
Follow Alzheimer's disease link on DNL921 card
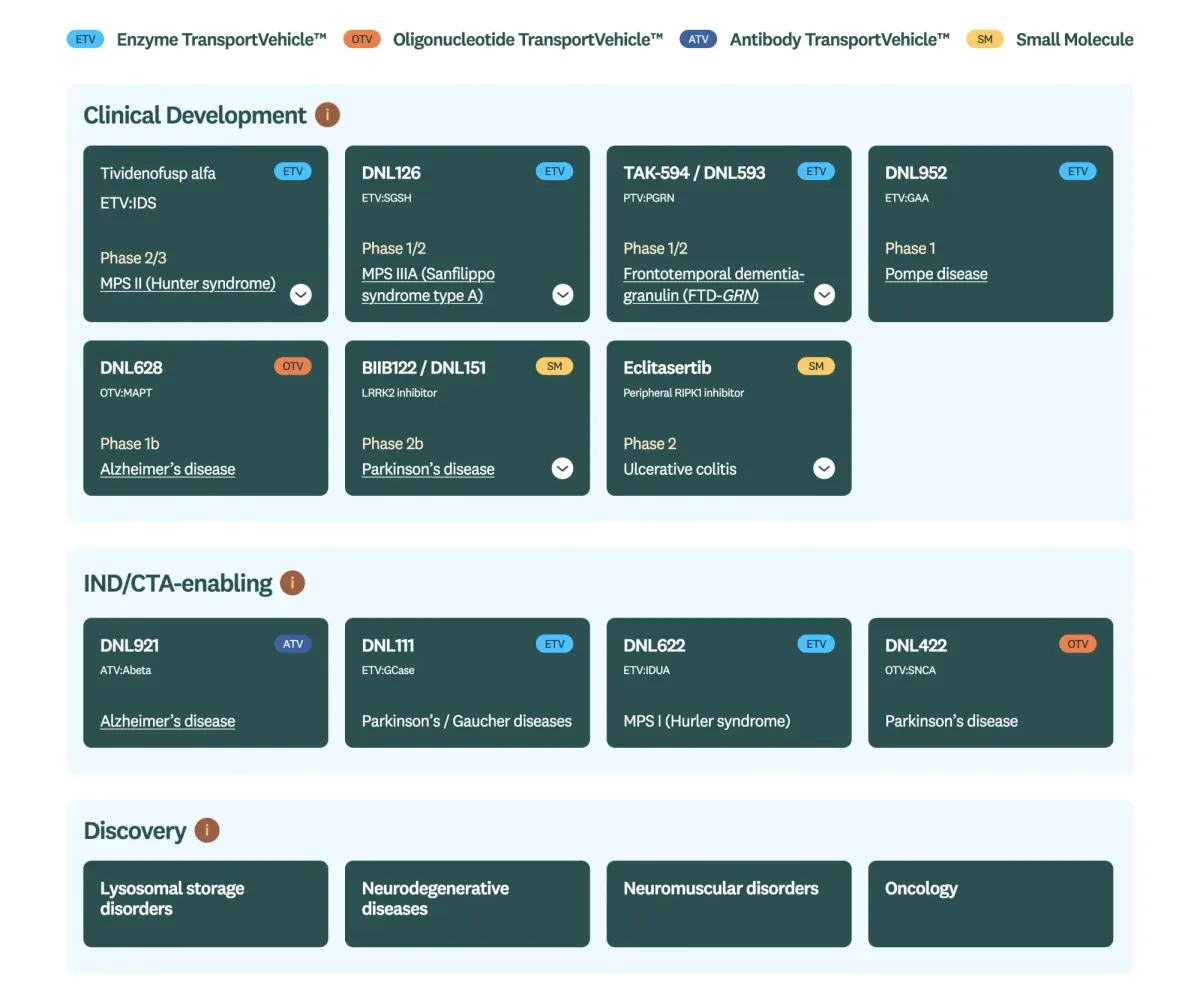coord(167,721)
